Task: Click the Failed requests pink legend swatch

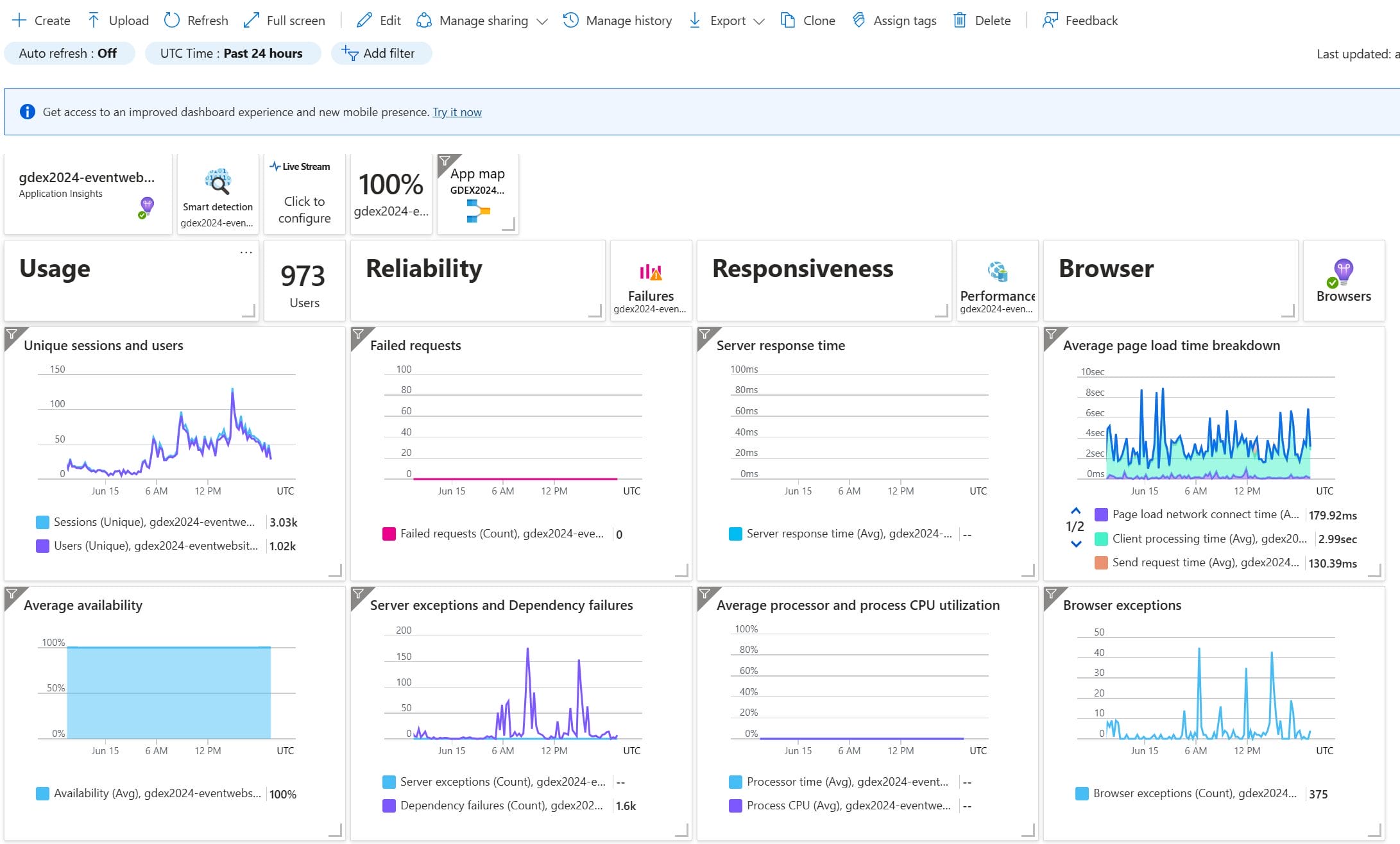Action: [x=389, y=534]
